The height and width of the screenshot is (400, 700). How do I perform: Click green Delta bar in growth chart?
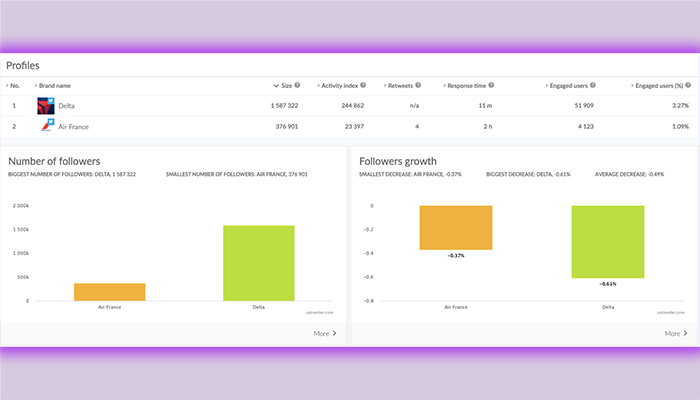(608, 242)
